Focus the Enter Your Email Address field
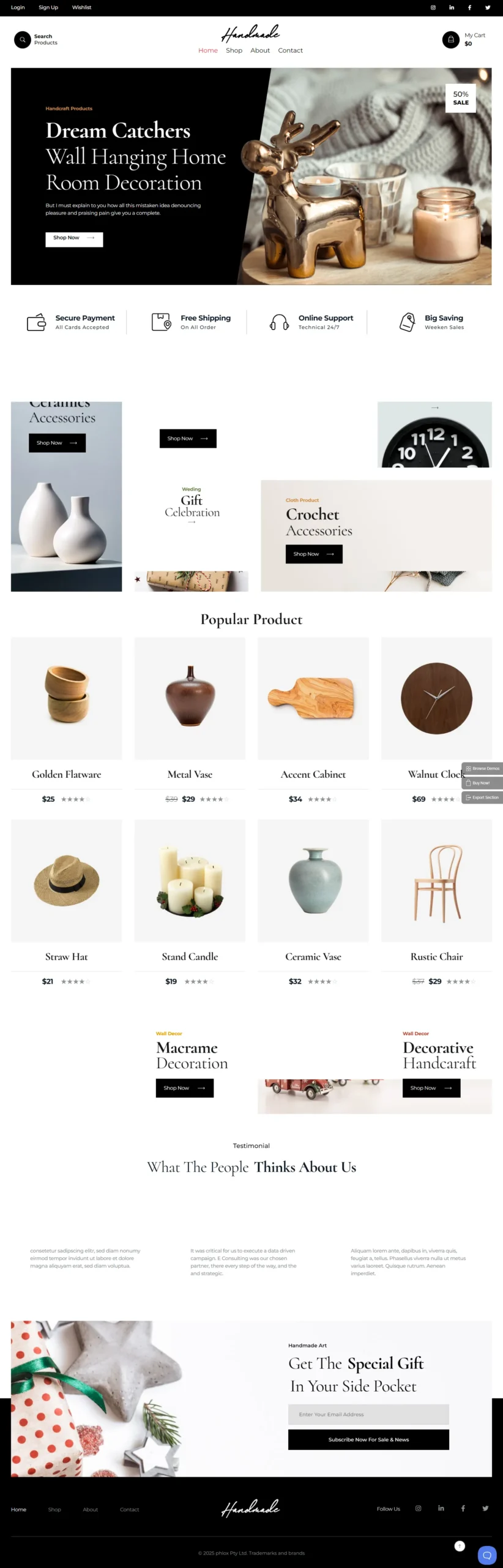Viewport: 503px width, 1568px height. click(368, 1414)
